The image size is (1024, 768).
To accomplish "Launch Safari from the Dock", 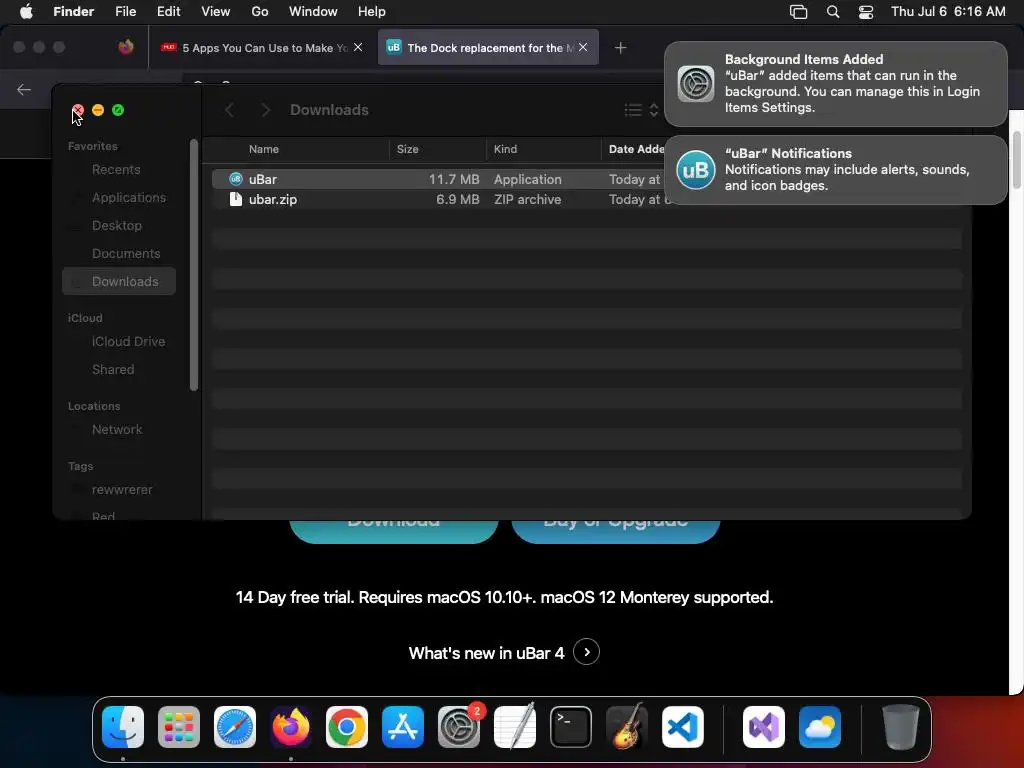I will click(x=234, y=727).
